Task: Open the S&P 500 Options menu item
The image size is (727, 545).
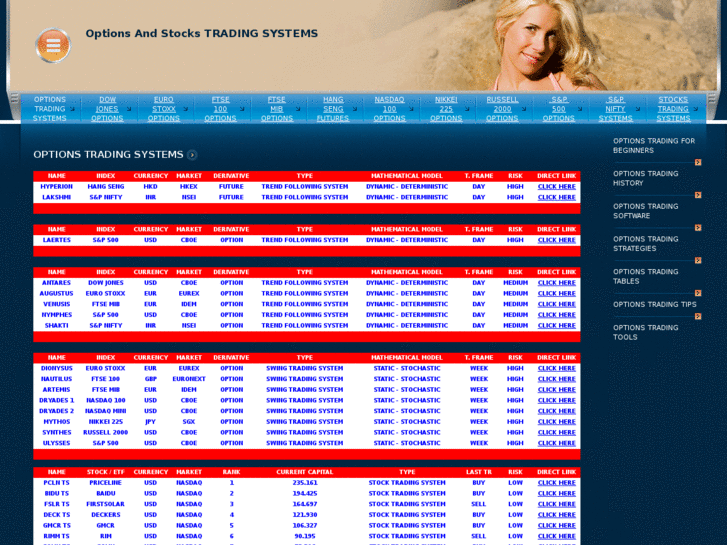Action: click(x=559, y=109)
